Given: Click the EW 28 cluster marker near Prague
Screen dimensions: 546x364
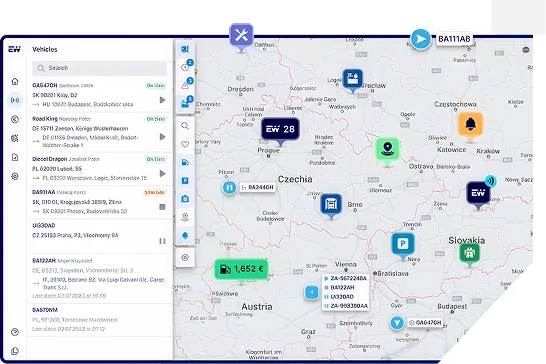Looking at the screenshot, I should pos(281,129).
